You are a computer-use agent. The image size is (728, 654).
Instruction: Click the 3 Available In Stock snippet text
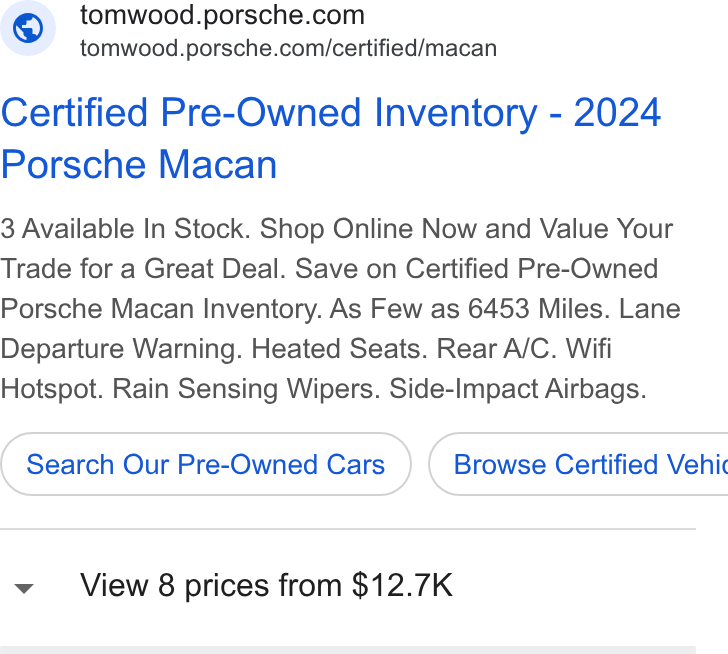[x=125, y=229]
